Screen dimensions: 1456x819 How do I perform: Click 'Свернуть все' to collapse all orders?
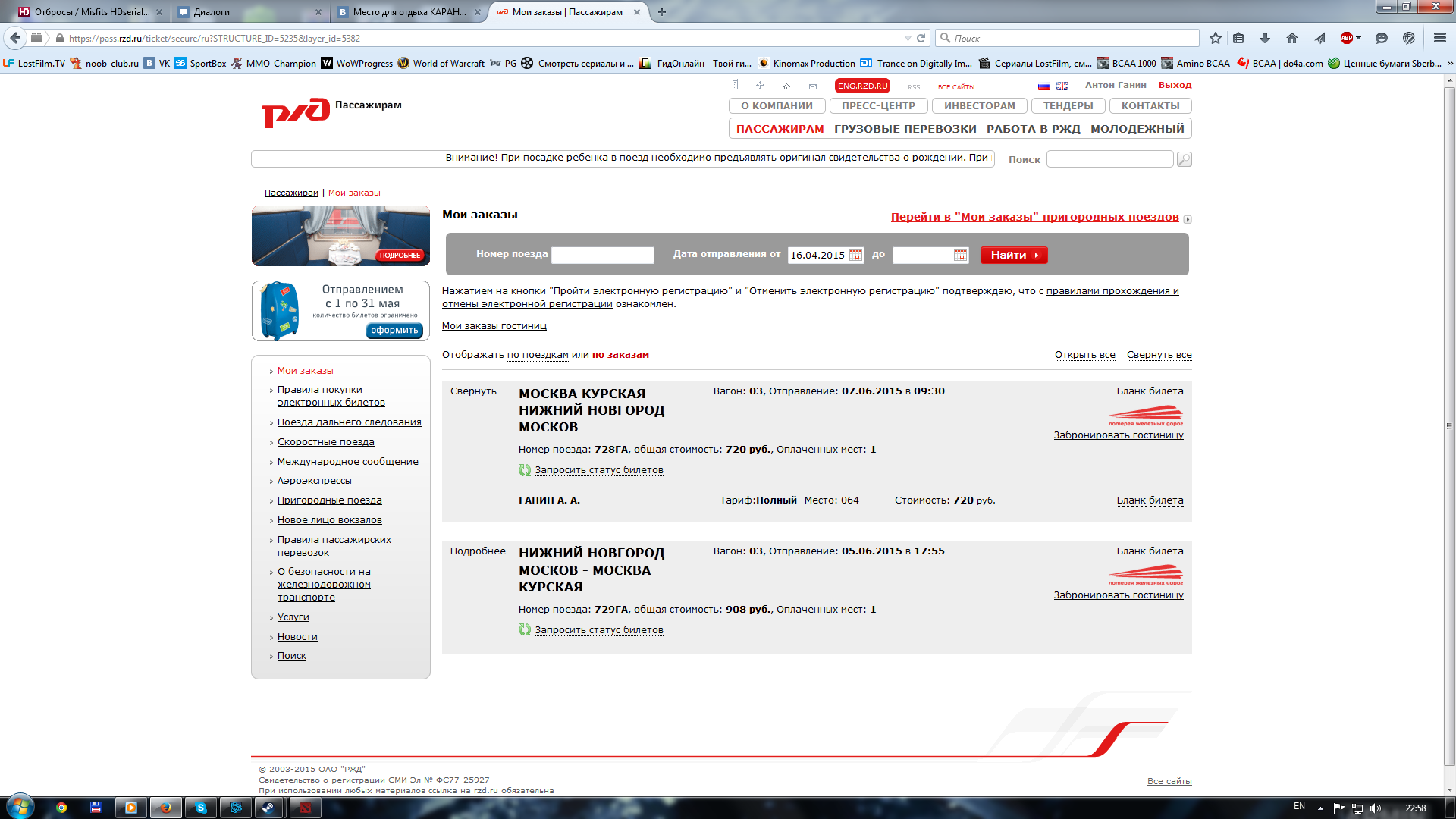pyautogui.click(x=1159, y=355)
